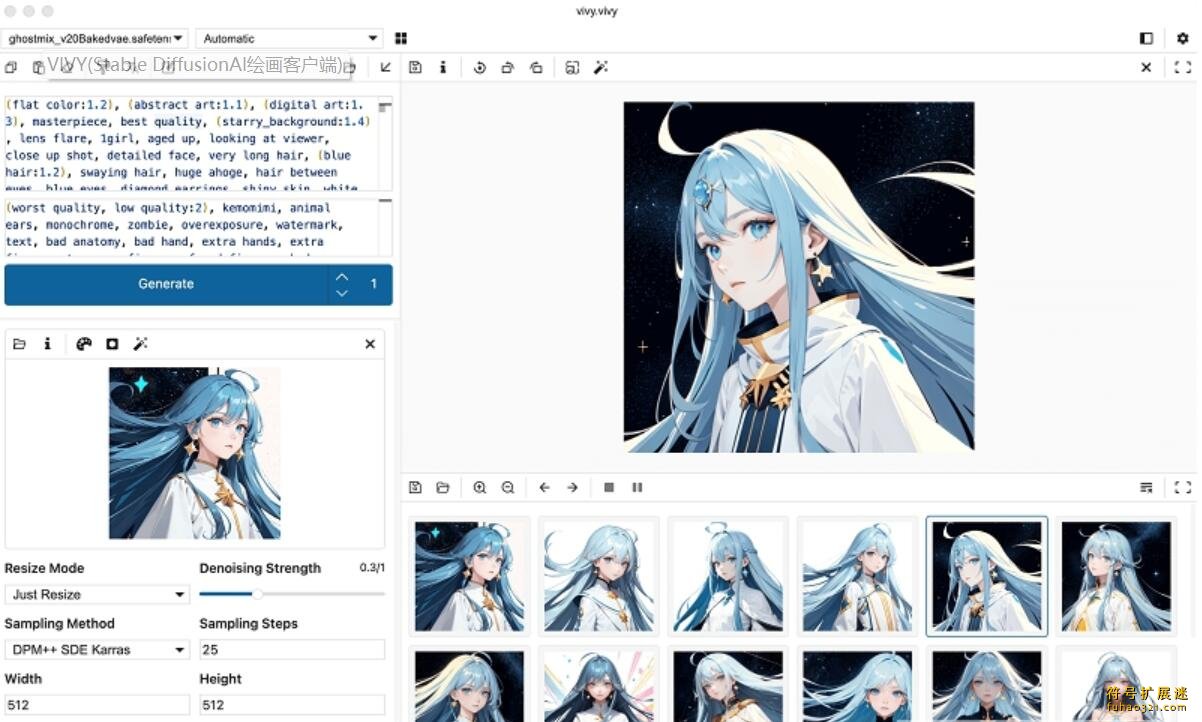This screenshot has height=722, width=1202.
Task: Pause generation with the pause button
Action: [637, 487]
